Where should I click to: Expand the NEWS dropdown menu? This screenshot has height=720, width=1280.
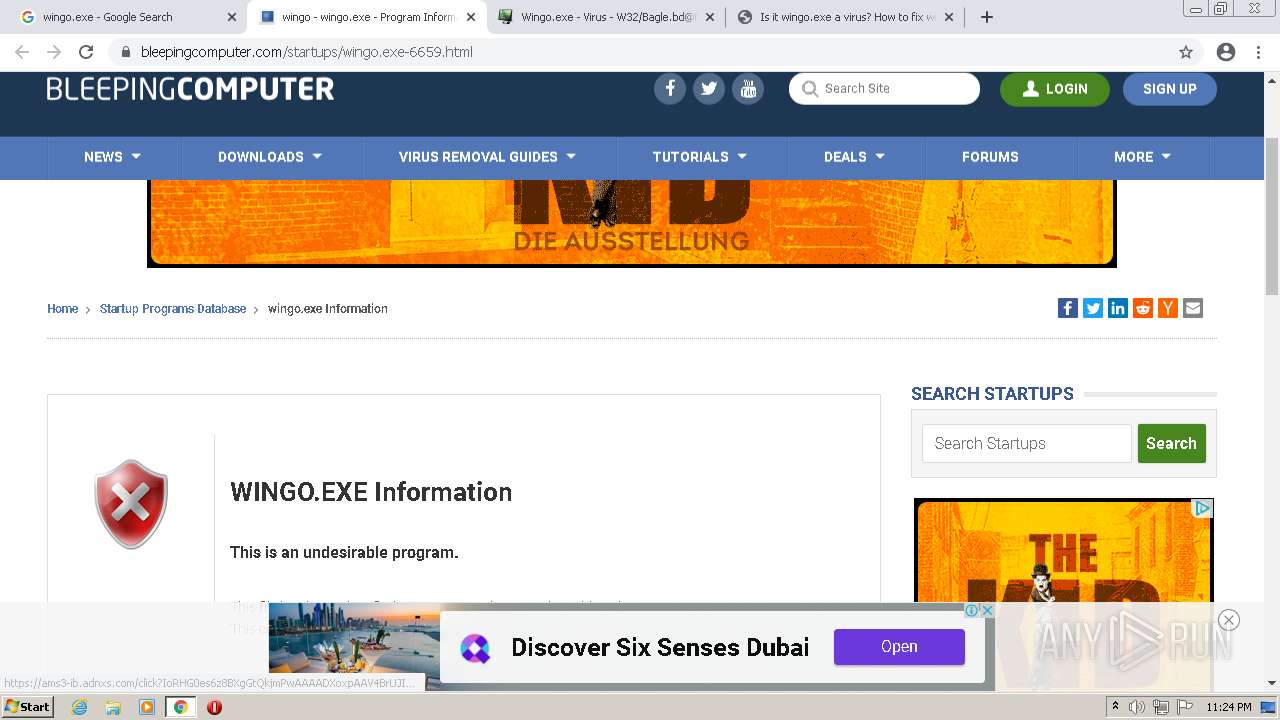click(x=112, y=157)
